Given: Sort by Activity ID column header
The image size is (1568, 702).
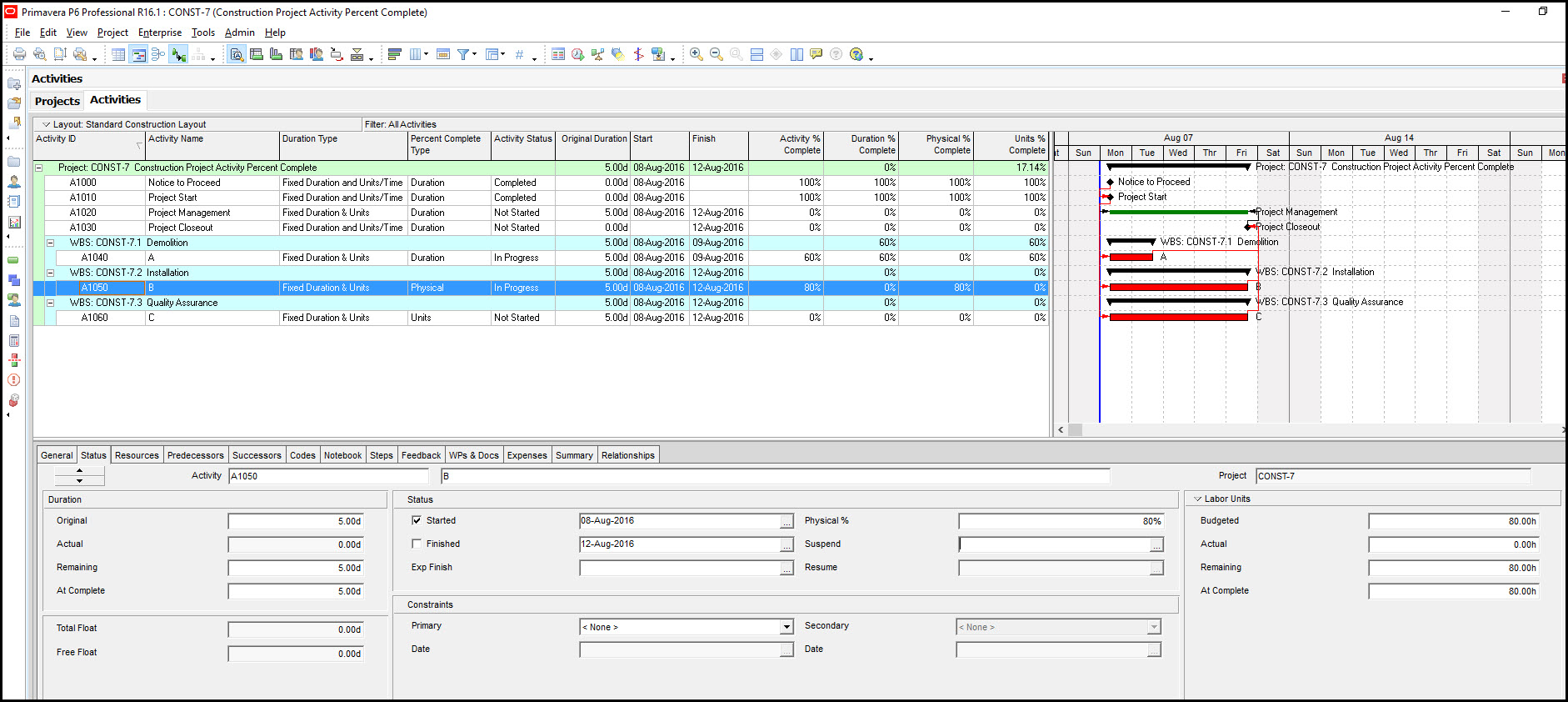Looking at the screenshot, I should [x=89, y=146].
